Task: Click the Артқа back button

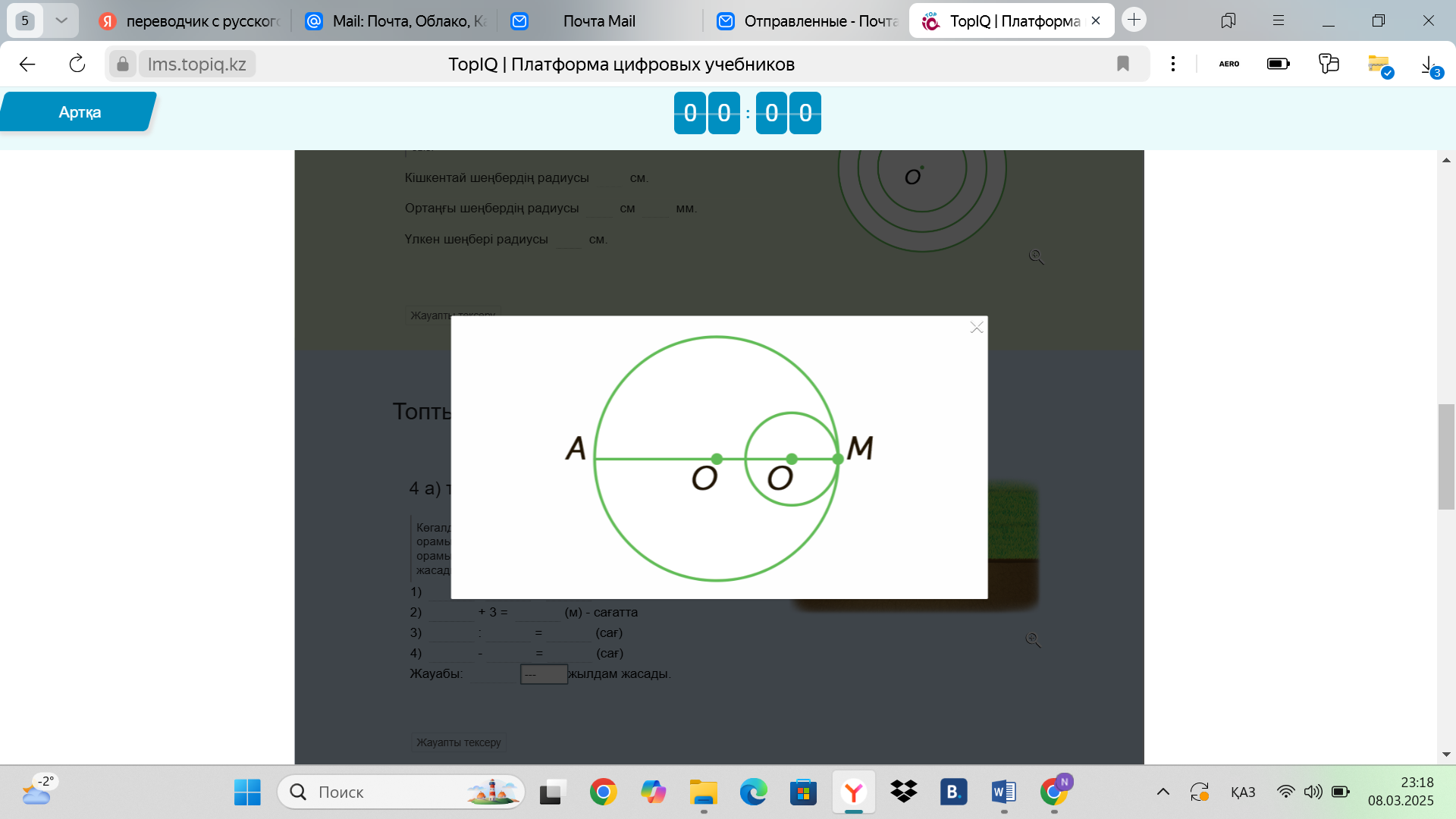Action: pyautogui.click(x=79, y=112)
